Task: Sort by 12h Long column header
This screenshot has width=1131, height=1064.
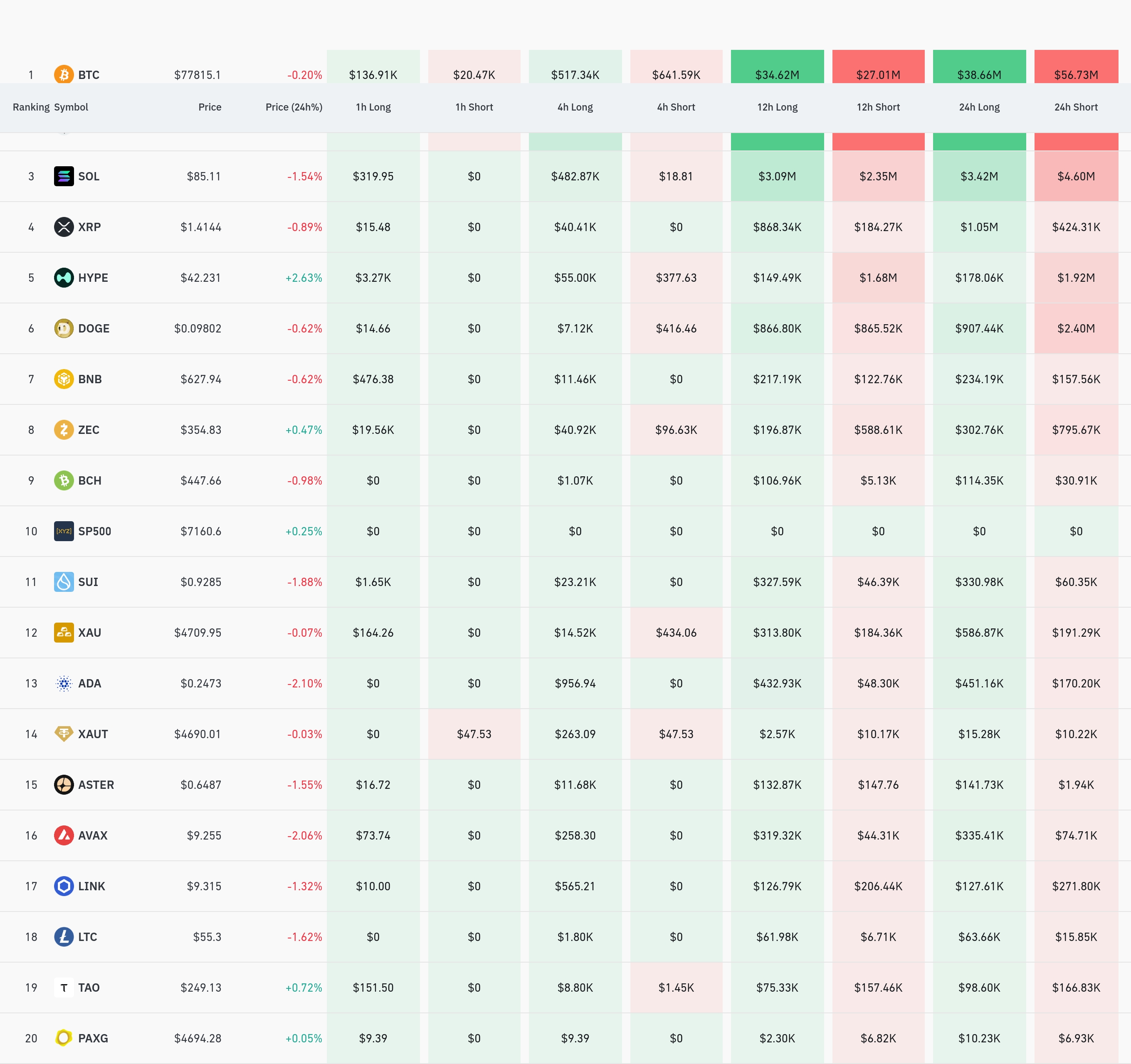Action: [777, 107]
